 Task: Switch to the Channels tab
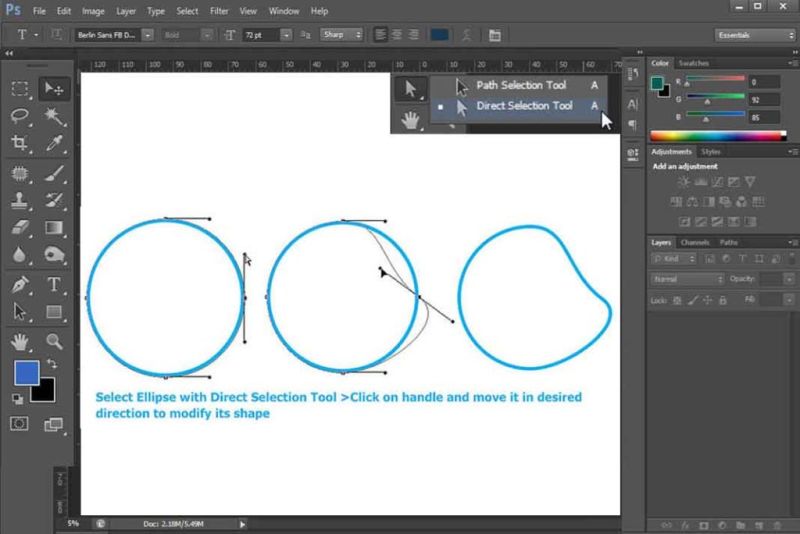(695, 242)
